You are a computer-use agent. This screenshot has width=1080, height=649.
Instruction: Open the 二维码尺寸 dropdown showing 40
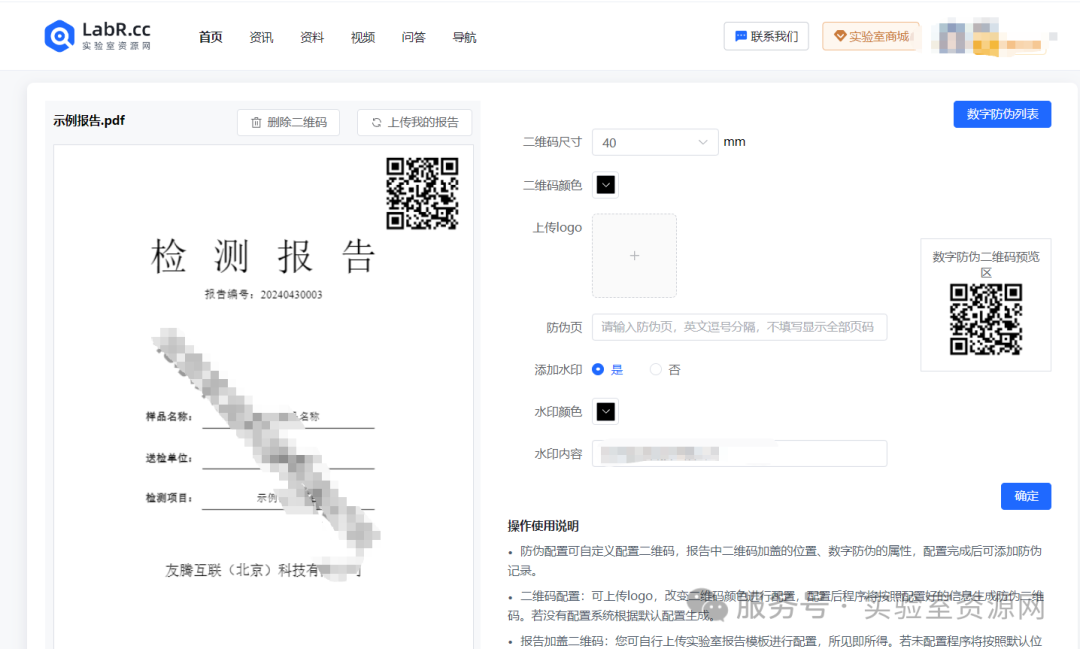coord(655,143)
